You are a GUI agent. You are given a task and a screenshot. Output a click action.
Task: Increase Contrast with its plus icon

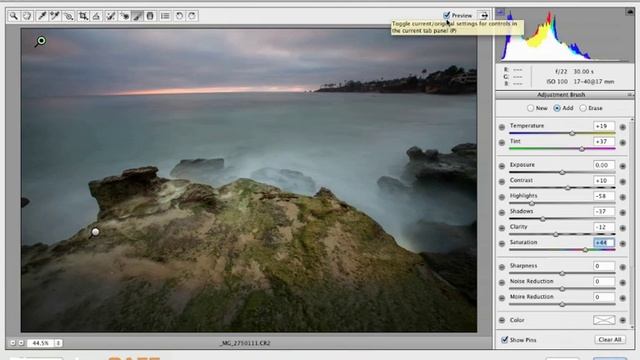coord(622,182)
